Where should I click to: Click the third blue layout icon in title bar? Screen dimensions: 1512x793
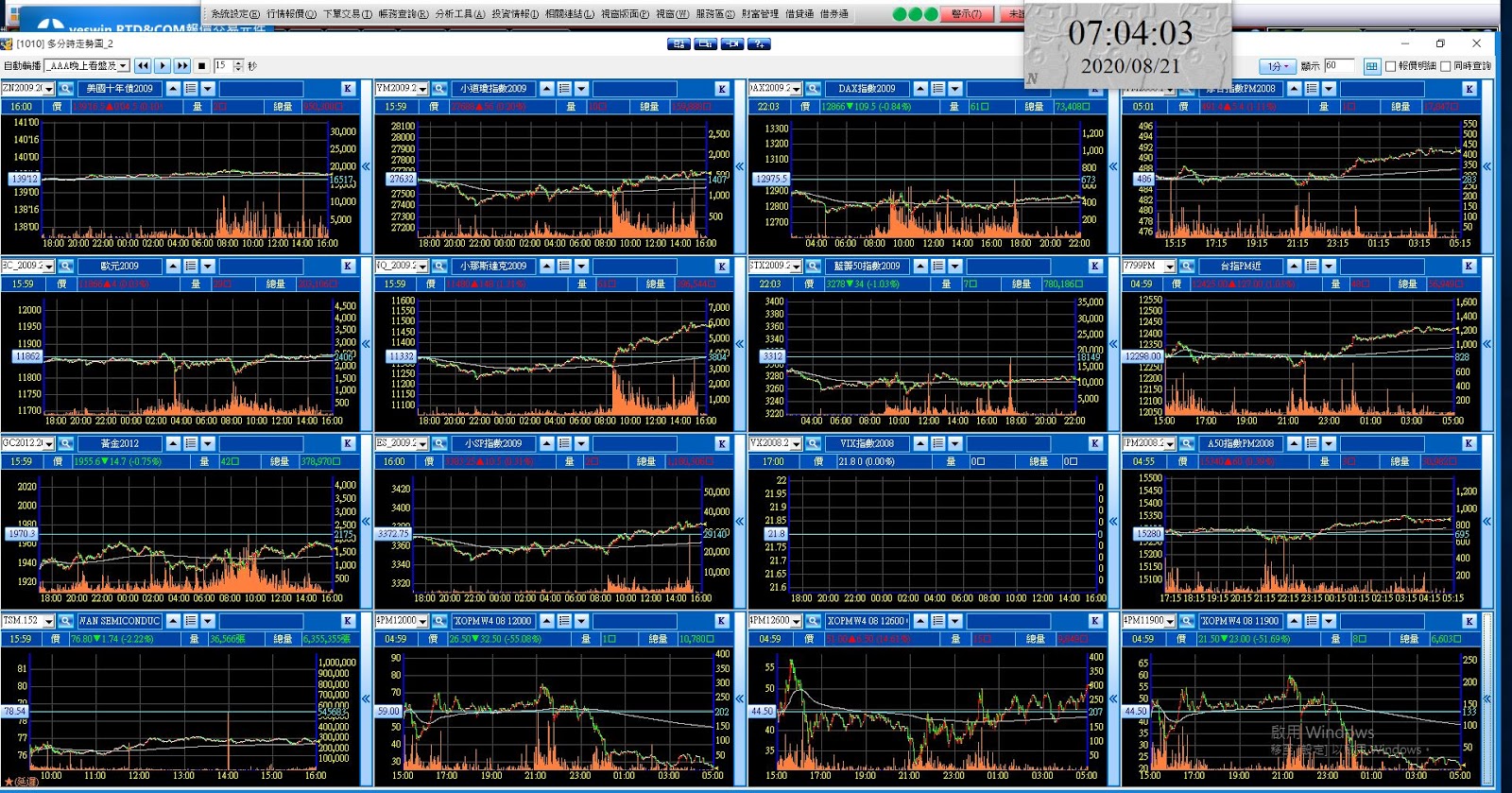click(731, 43)
